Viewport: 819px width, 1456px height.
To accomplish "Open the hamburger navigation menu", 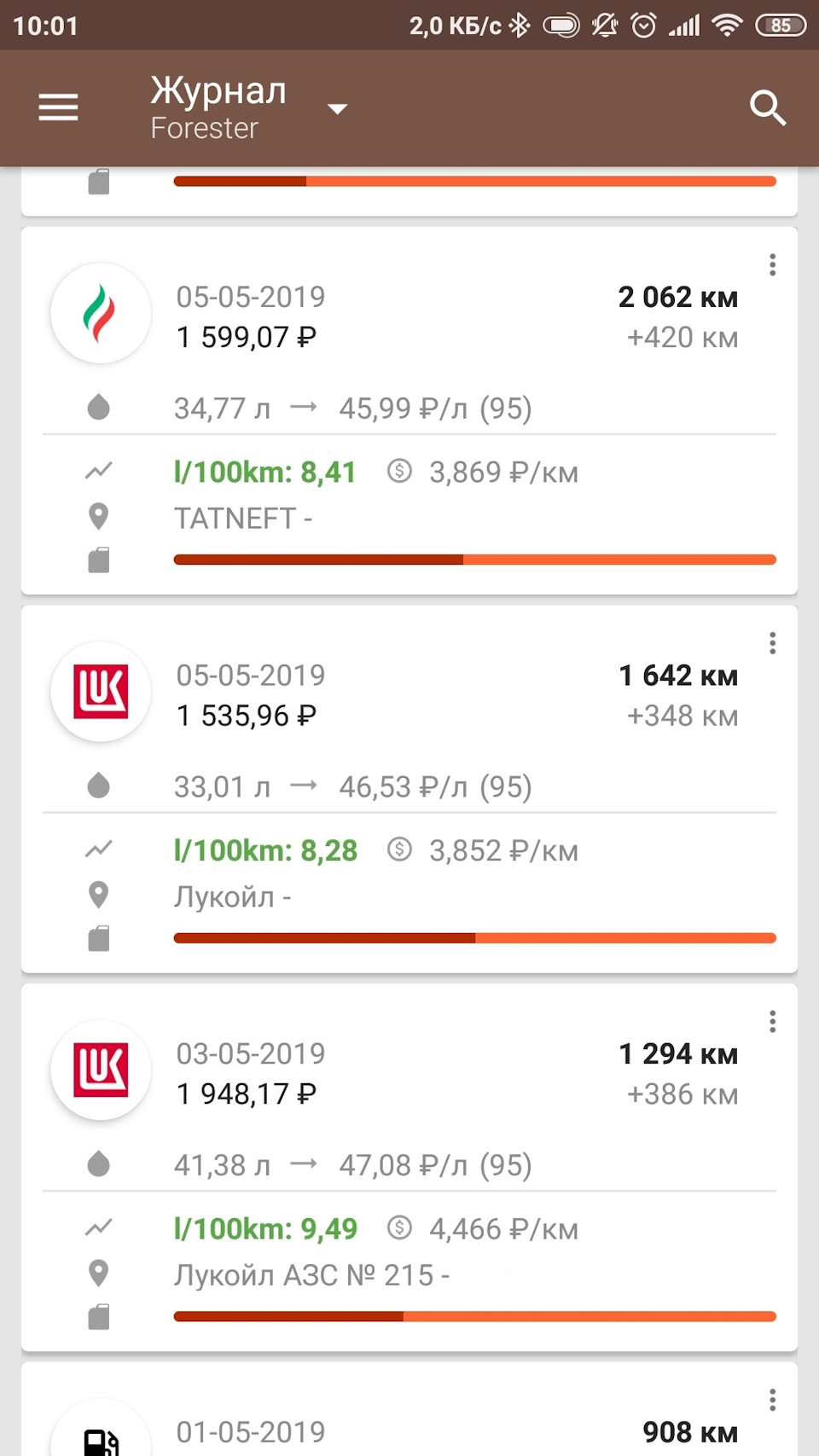I will click(x=58, y=107).
